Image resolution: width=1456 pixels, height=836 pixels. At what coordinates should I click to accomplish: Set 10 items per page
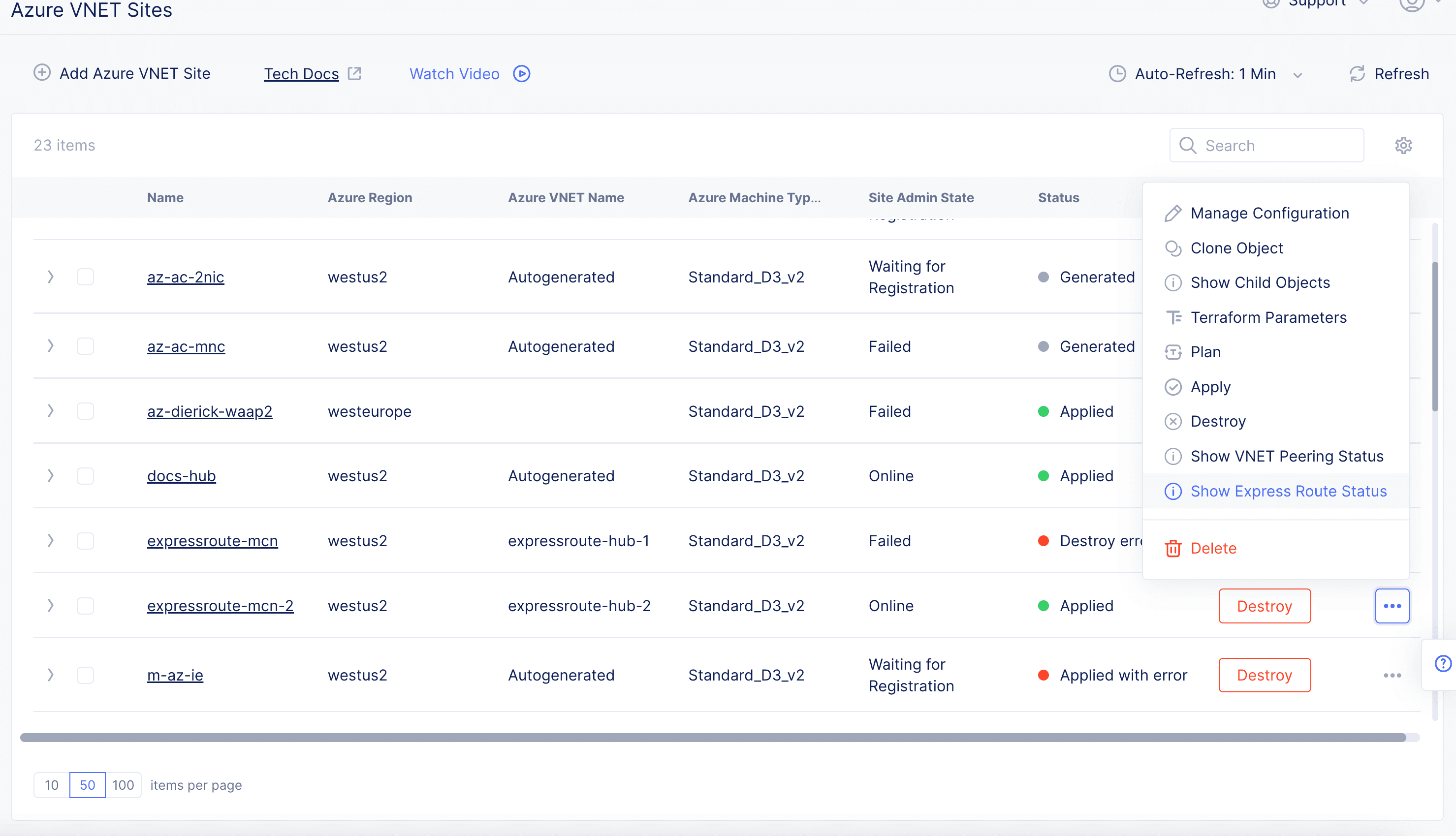[52, 785]
